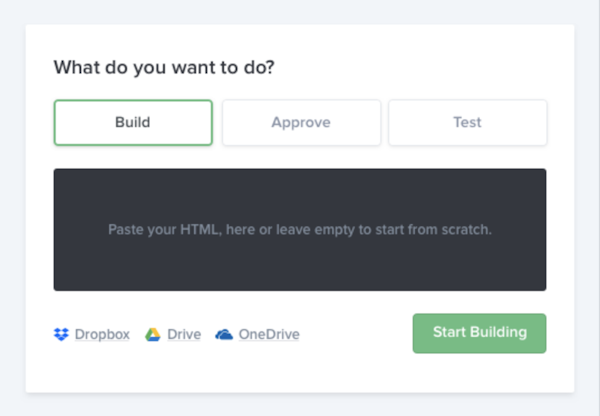Open the OneDrive import link

click(268, 334)
